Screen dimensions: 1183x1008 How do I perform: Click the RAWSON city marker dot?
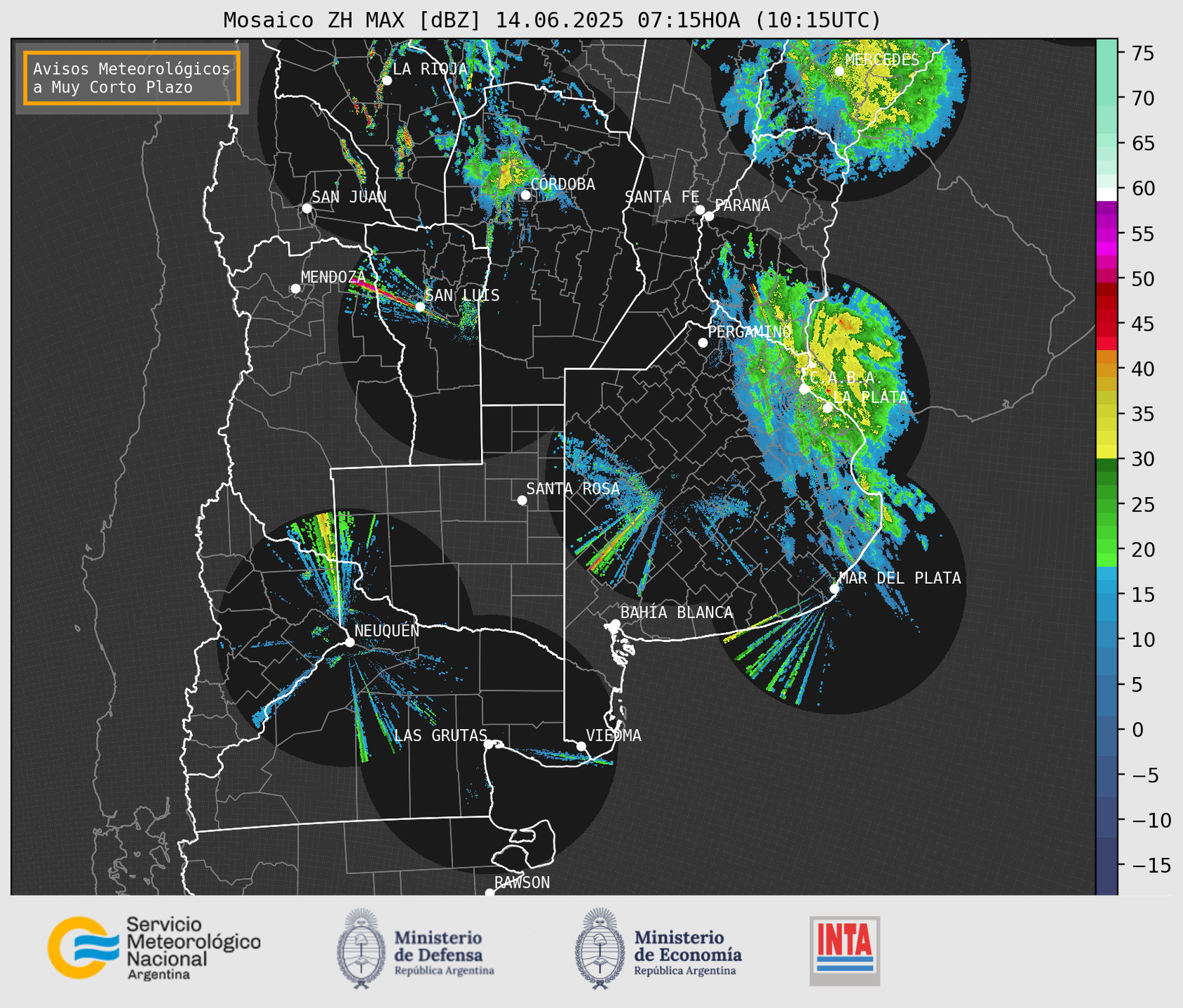coord(489,893)
